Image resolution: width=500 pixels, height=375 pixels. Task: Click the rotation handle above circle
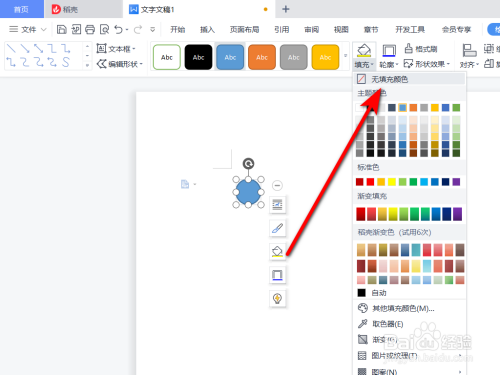[x=248, y=163]
